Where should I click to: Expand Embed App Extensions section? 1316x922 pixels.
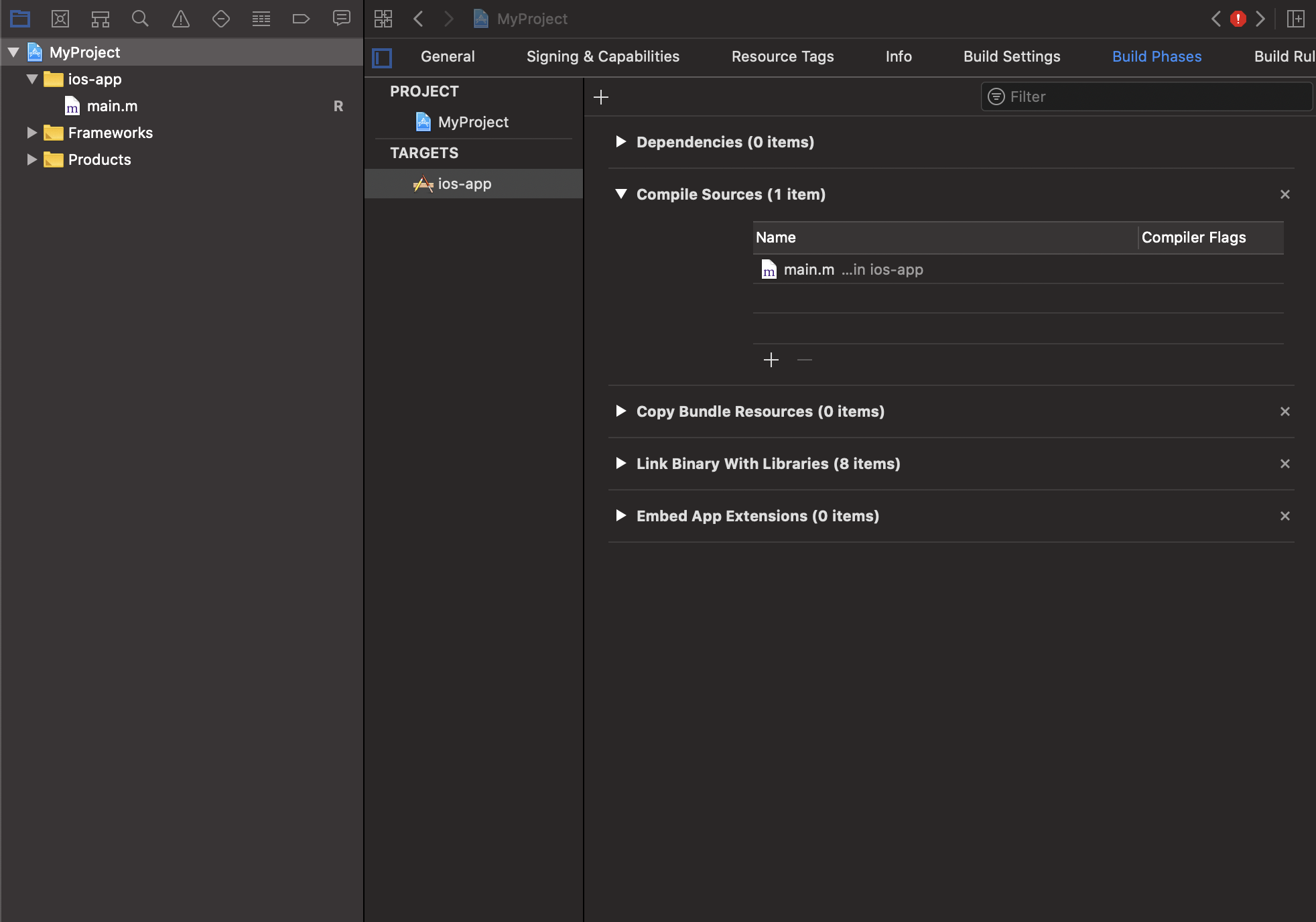pos(620,515)
